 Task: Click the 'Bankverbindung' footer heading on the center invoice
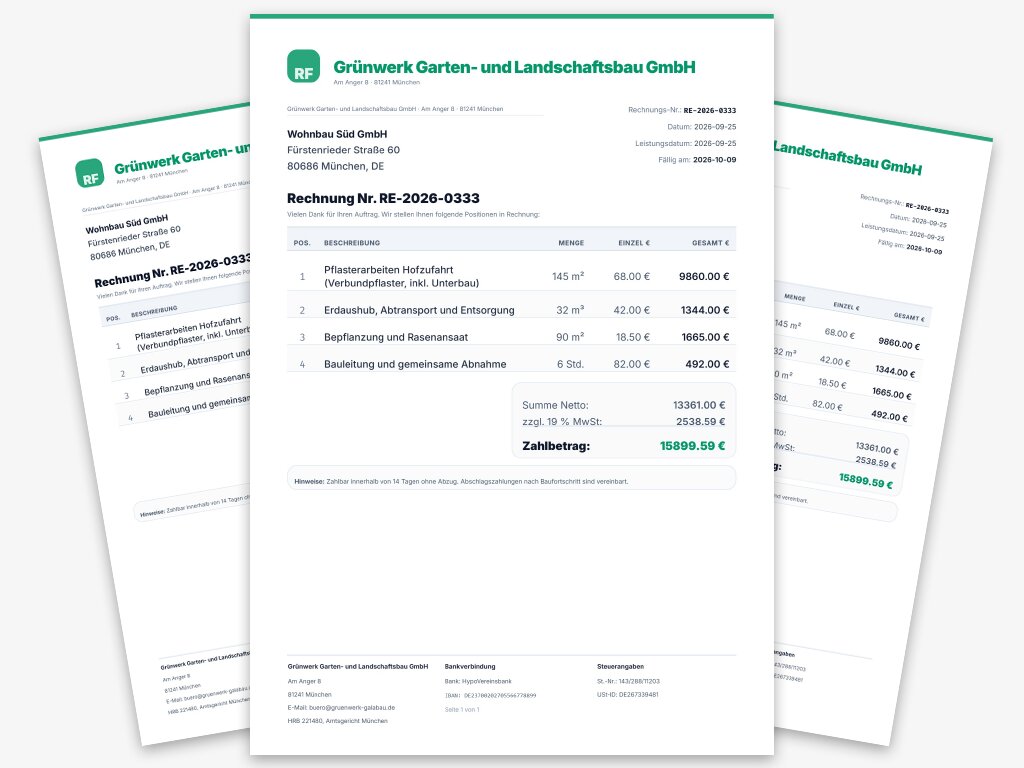tap(470, 667)
